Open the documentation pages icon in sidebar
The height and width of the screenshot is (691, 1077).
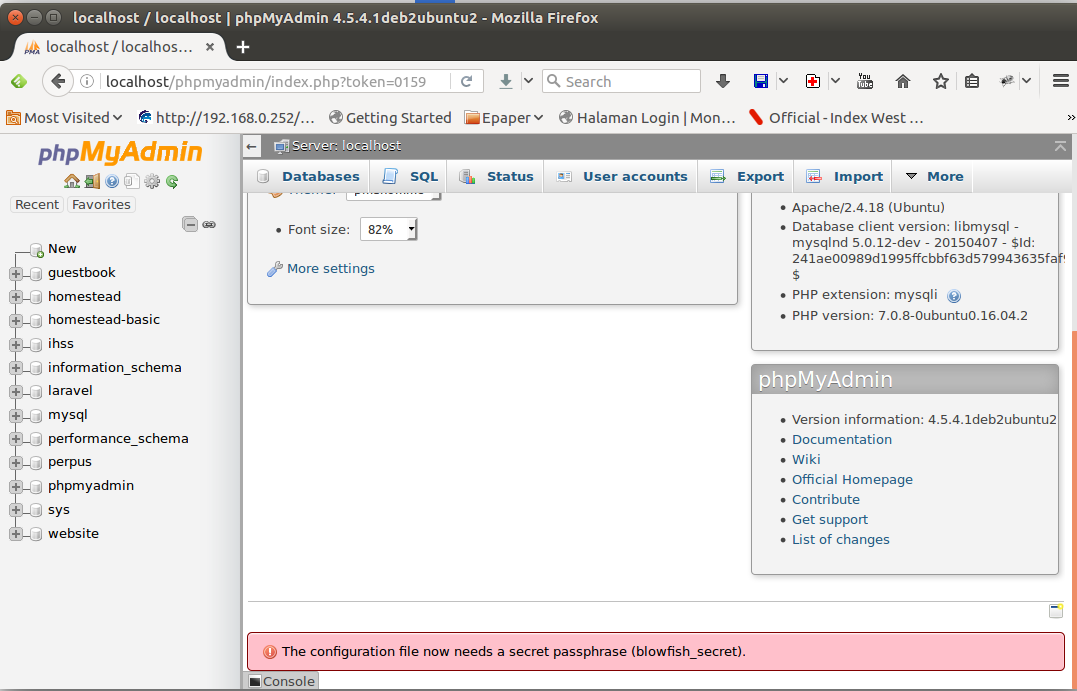coord(132,181)
